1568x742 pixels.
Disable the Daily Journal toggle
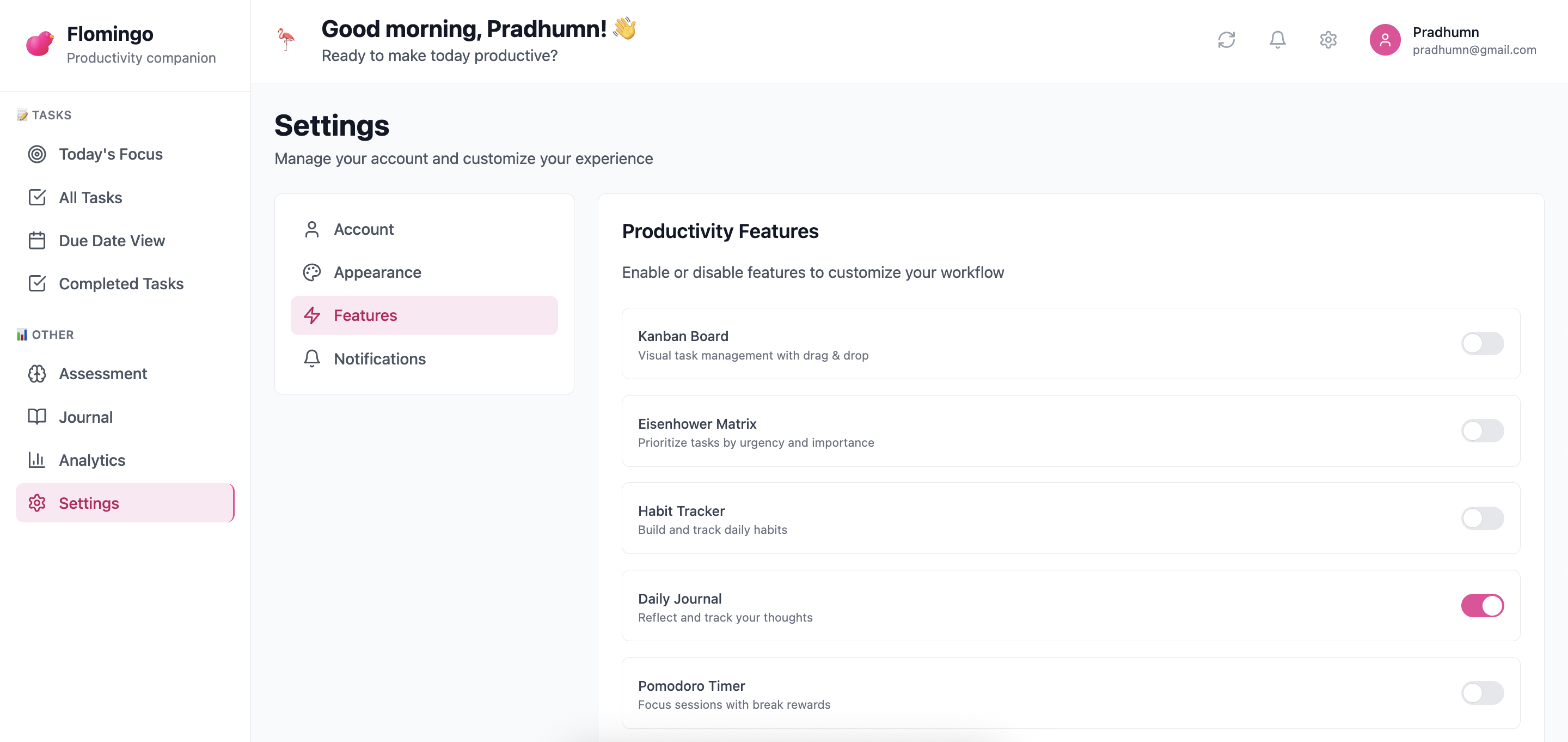(x=1481, y=606)
